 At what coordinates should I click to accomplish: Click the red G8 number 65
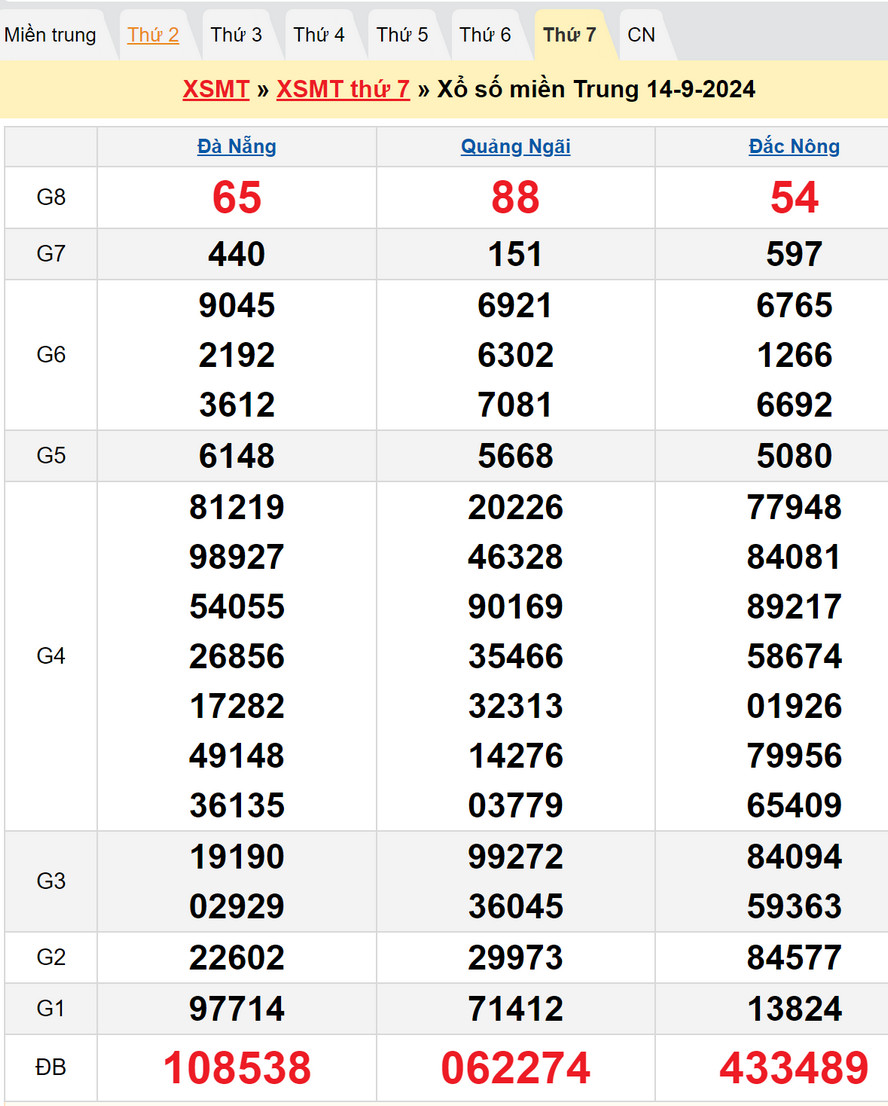click(237, 198)
